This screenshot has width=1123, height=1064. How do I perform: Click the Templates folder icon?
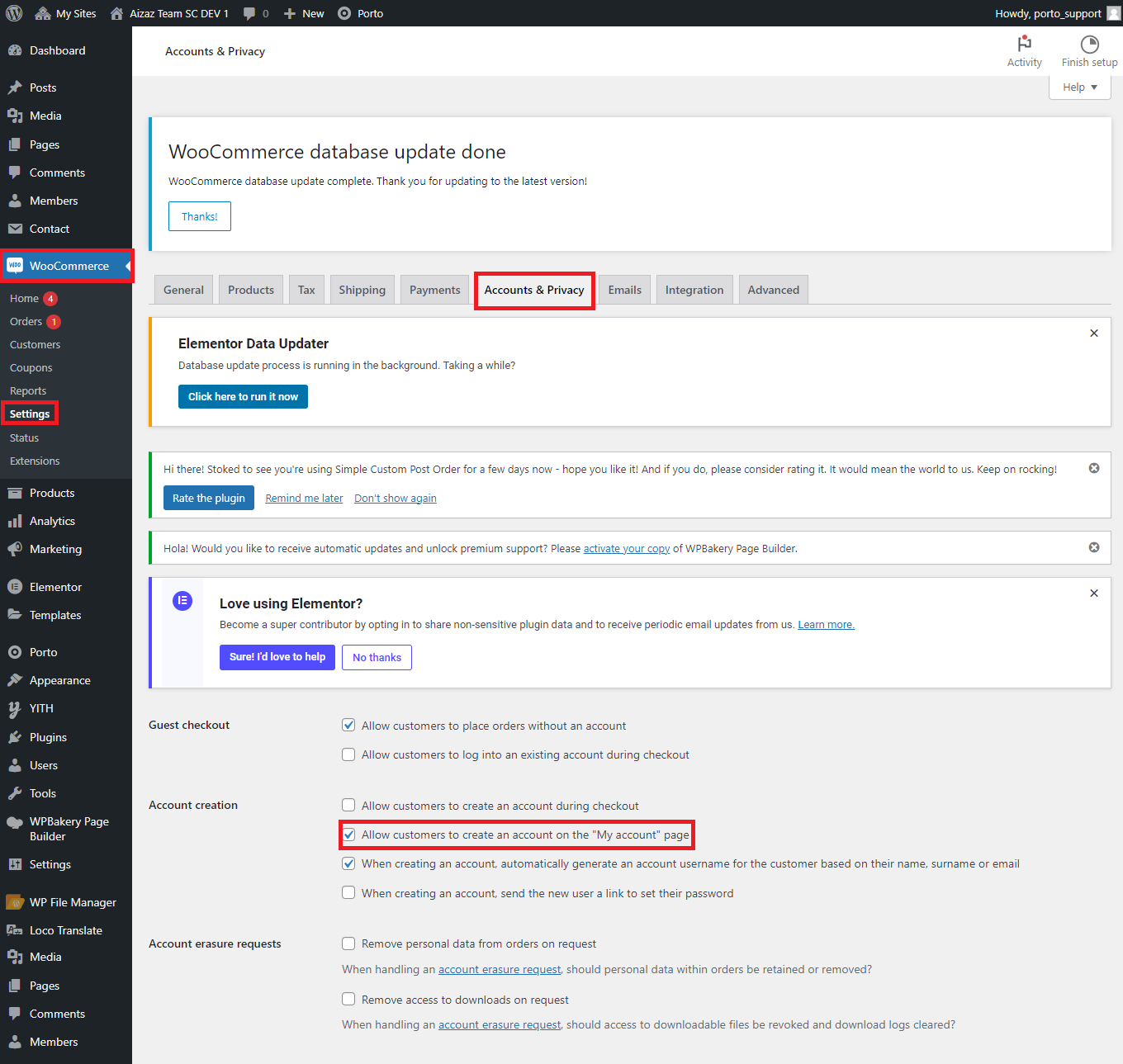point(15,615)
